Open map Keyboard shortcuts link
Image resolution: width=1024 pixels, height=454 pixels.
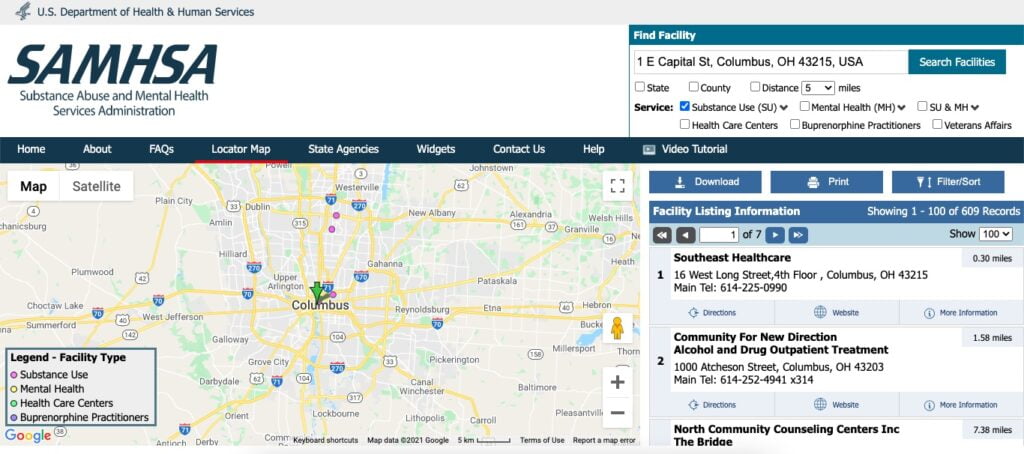(x=325, y=440)
